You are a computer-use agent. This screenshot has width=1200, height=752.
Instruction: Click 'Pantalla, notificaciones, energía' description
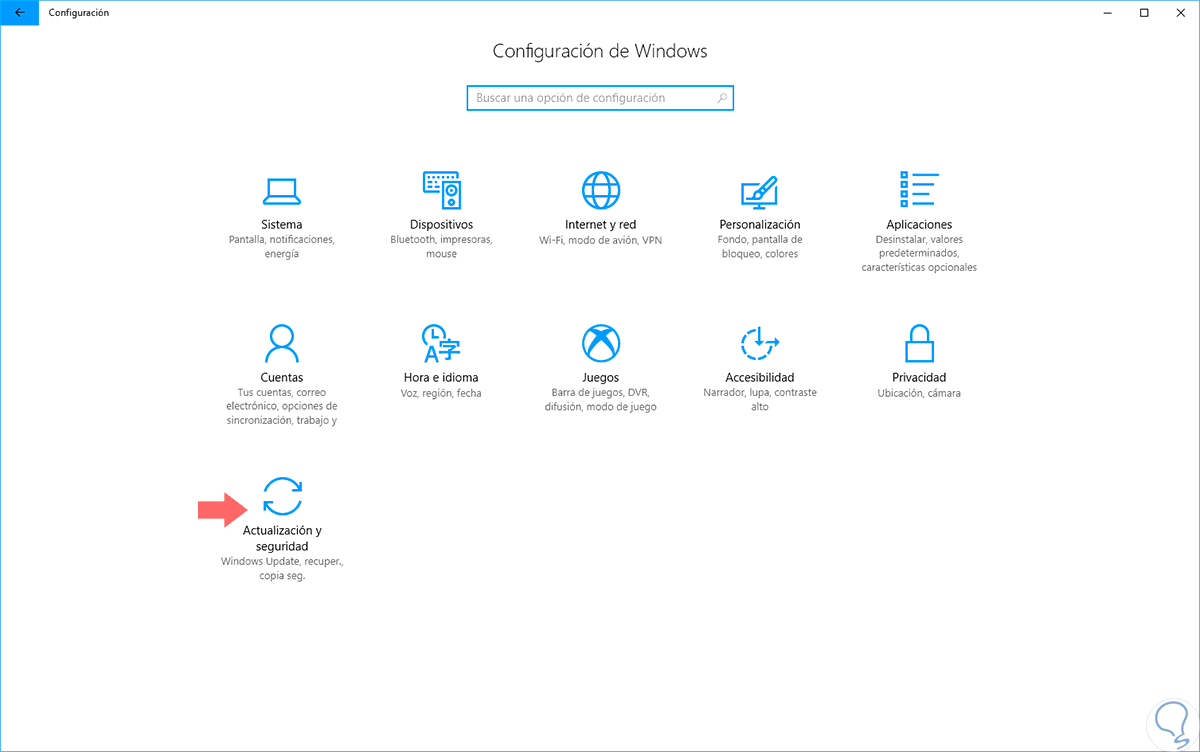(281, 247)
